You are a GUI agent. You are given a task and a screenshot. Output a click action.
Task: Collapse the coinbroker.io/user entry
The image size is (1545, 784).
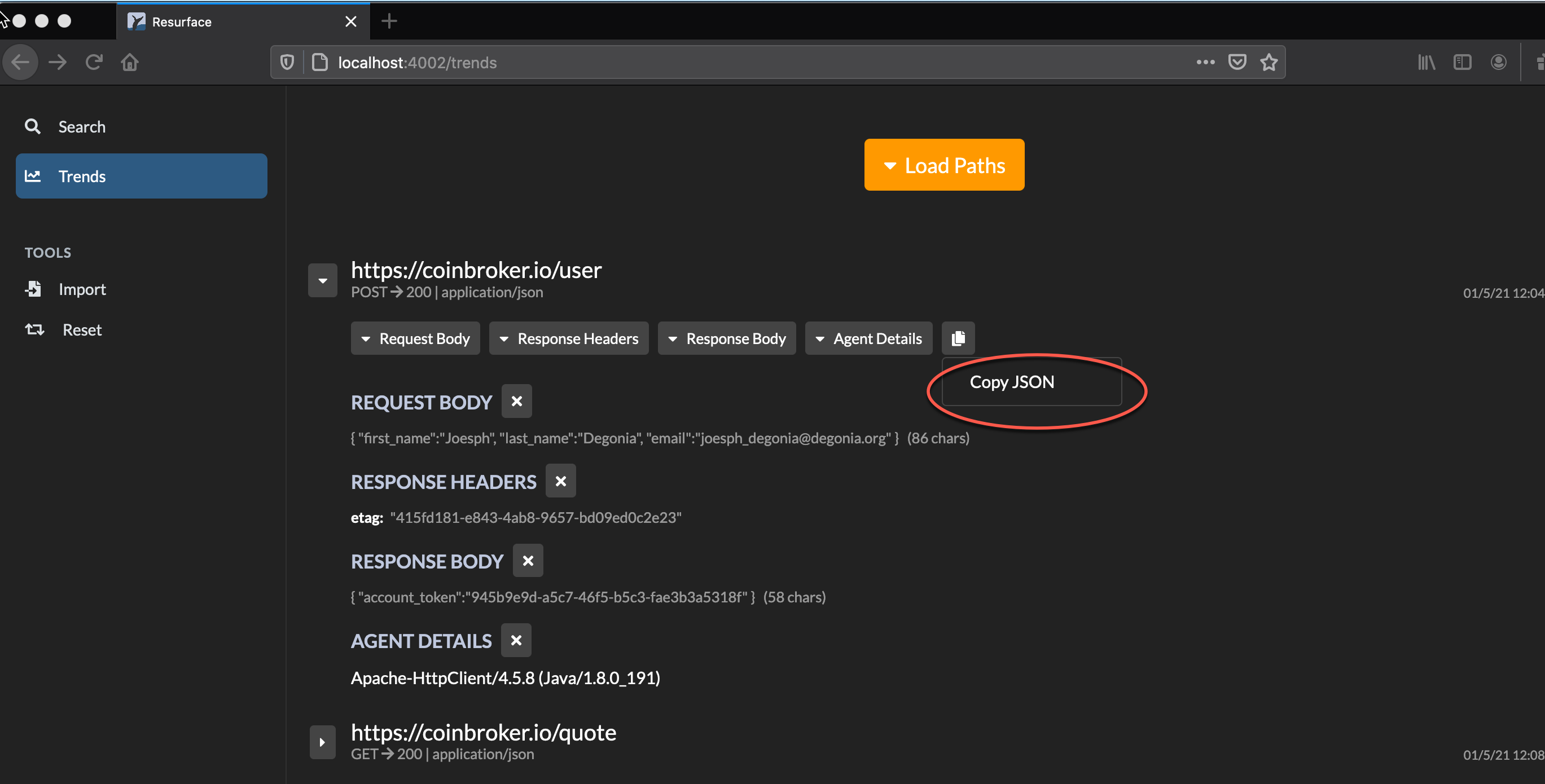coord(323,280)
